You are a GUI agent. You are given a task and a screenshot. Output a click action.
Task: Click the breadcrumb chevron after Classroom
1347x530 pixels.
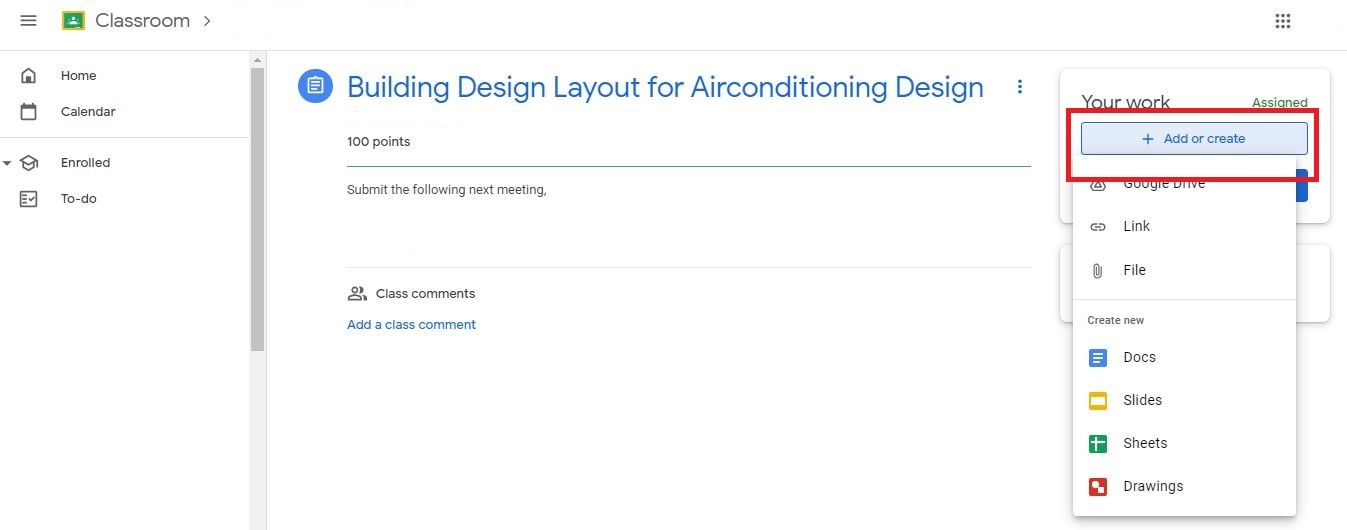tap(207, 21)
